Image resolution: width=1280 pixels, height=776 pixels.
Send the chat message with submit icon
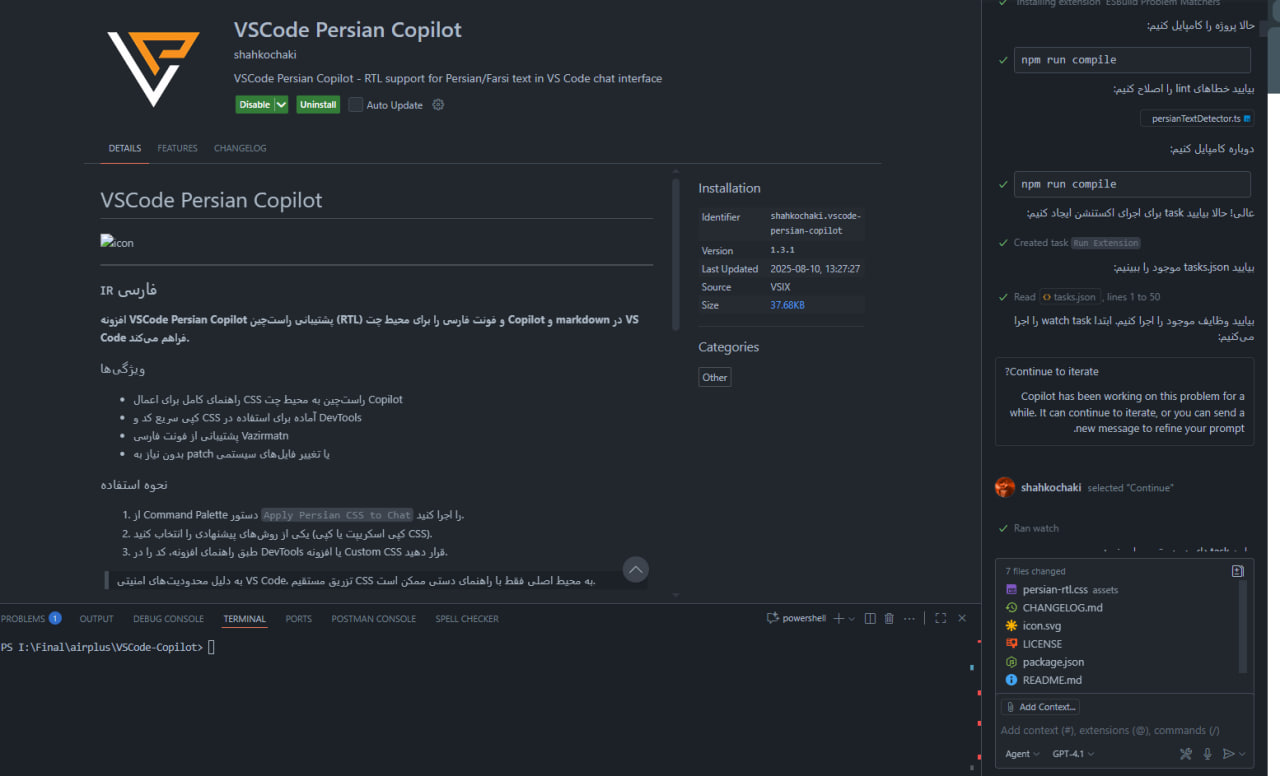1227,753
